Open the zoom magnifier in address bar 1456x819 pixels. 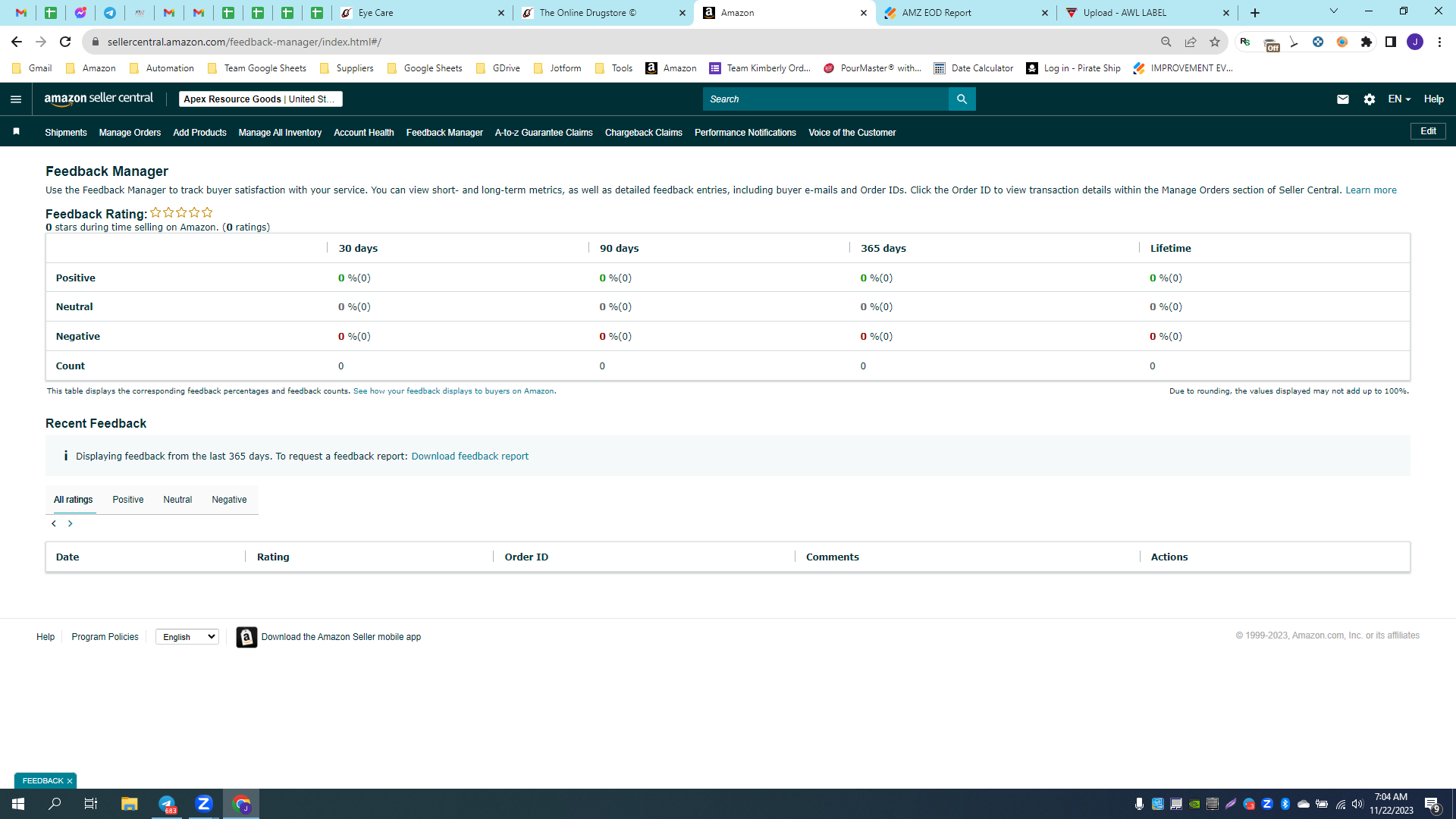pyautogui.click(x=1166, y=42)
